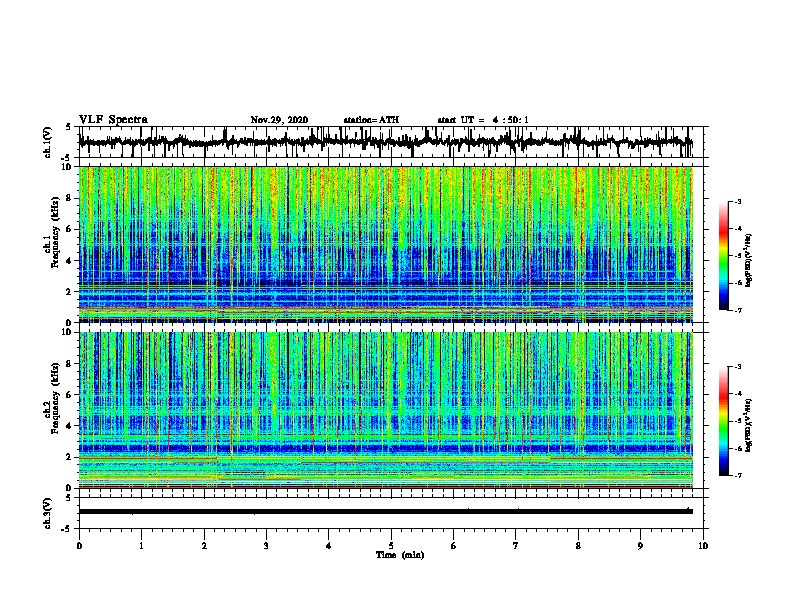792x612 pixels.
Task: Click time axis tick label "4"
Action: tap(329, 546)
